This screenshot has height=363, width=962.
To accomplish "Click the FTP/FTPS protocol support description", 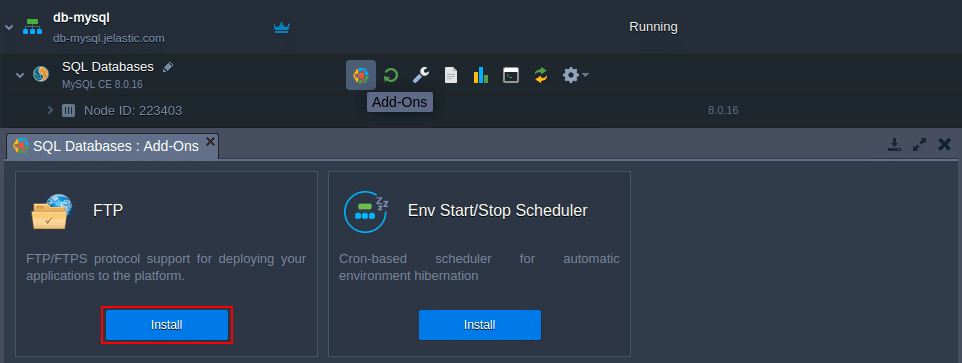I will [166, 267].
